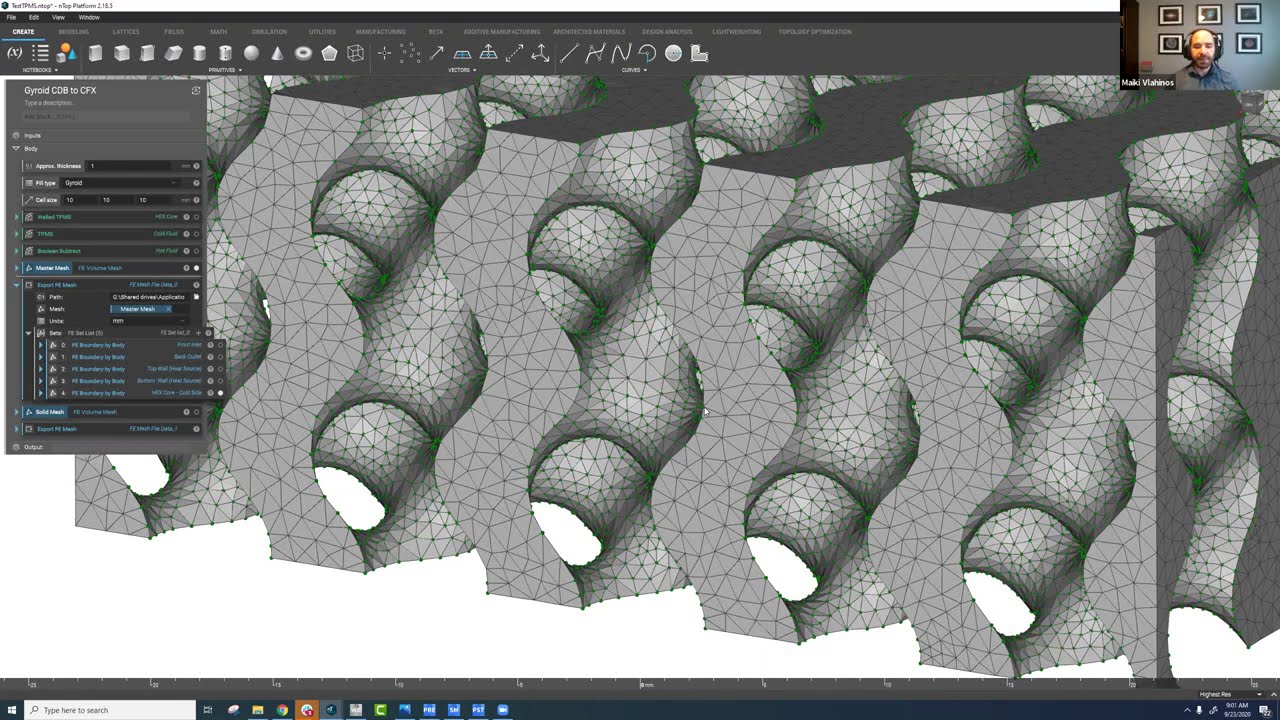Screen dimensions: 1280x720
Task: Select the line curve tool
Action: [x=569, y=53]
